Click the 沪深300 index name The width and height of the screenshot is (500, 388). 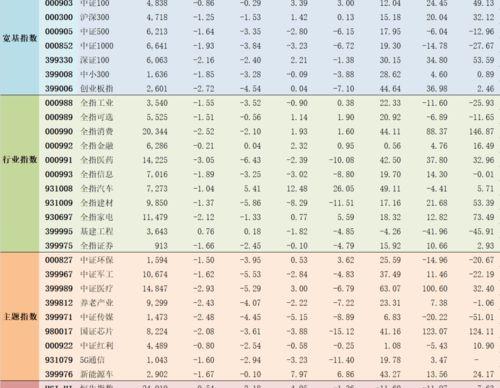pyautogui.click(x=95, y=17)
